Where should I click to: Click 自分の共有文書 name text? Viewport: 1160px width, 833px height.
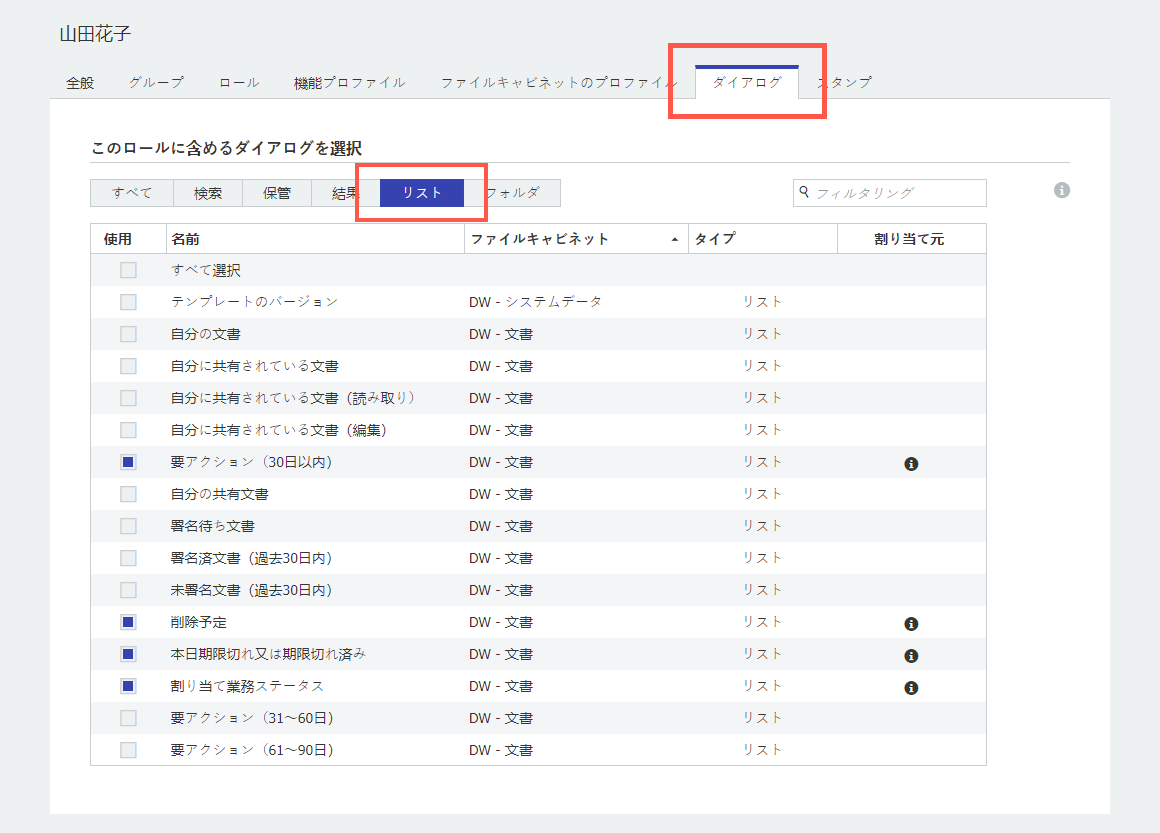coord(219,493)
